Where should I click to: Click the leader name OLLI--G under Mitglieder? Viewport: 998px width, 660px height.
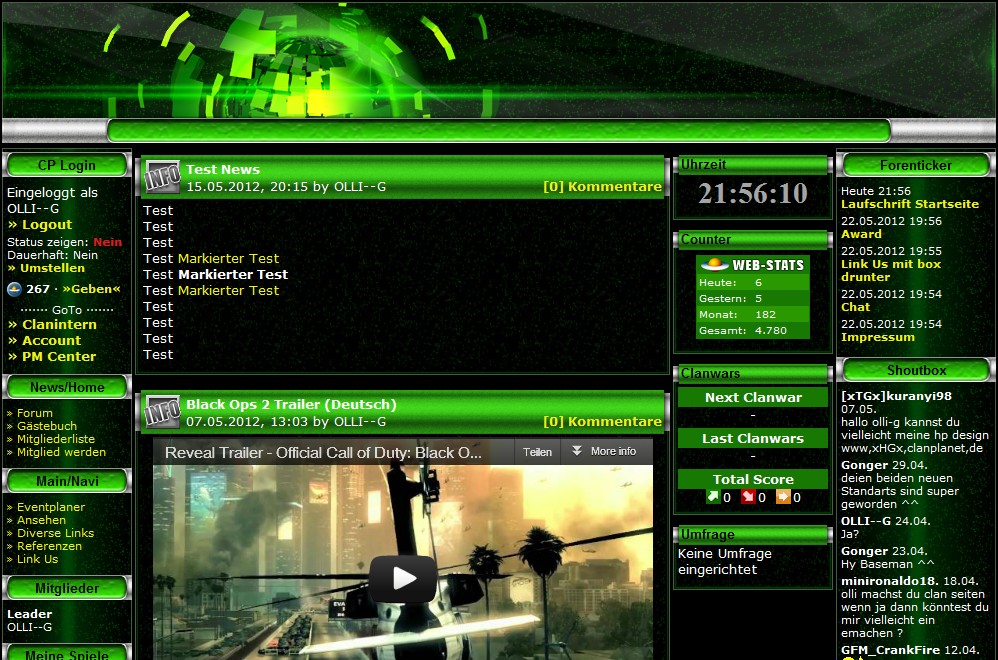(x=29, y=627)
